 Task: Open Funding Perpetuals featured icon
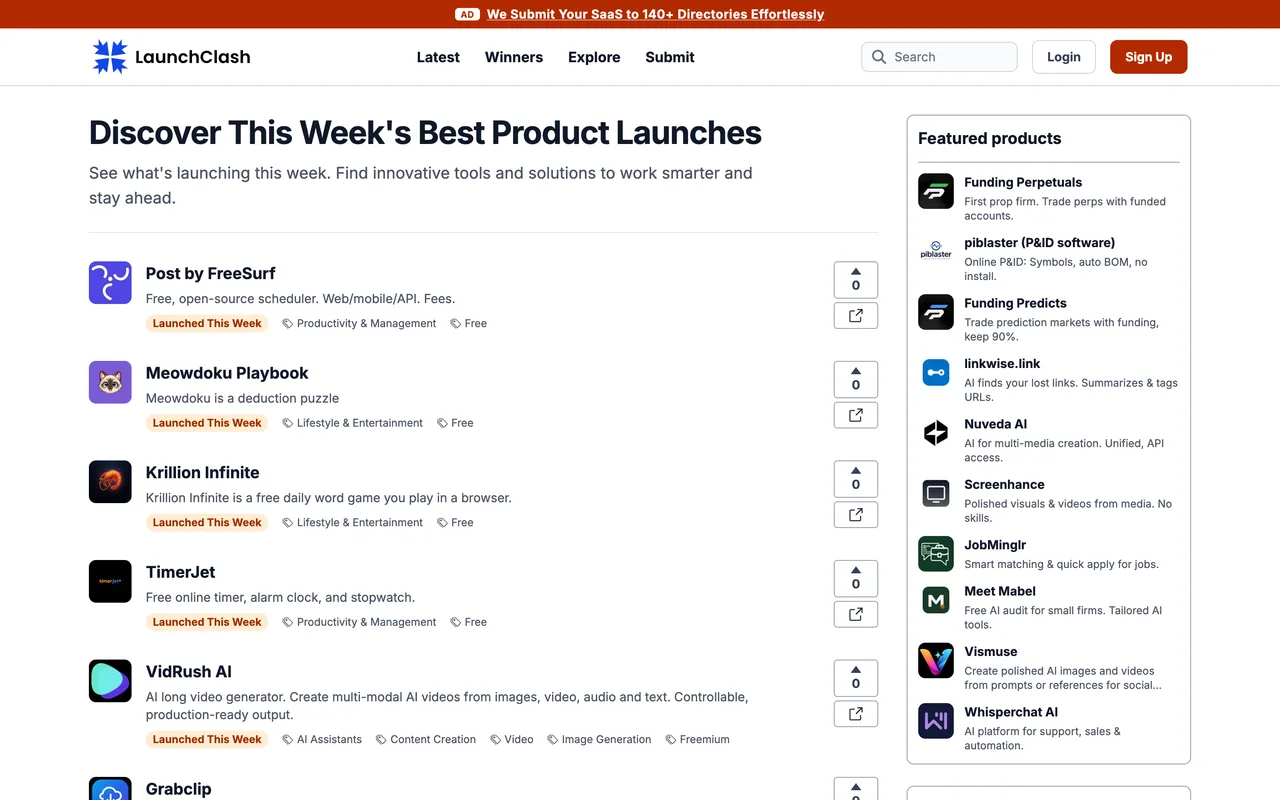936,191
